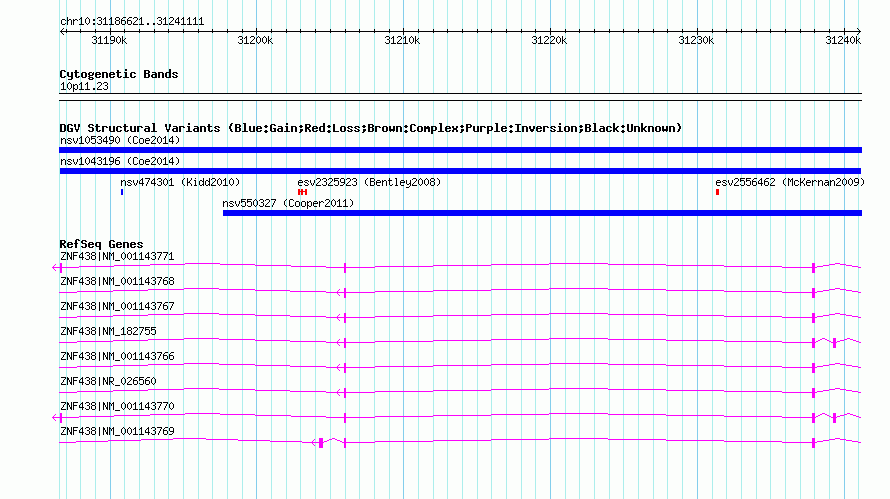Open the Cytogenetic Bands track title
The image size is (890, 499).
coord(119,74)
